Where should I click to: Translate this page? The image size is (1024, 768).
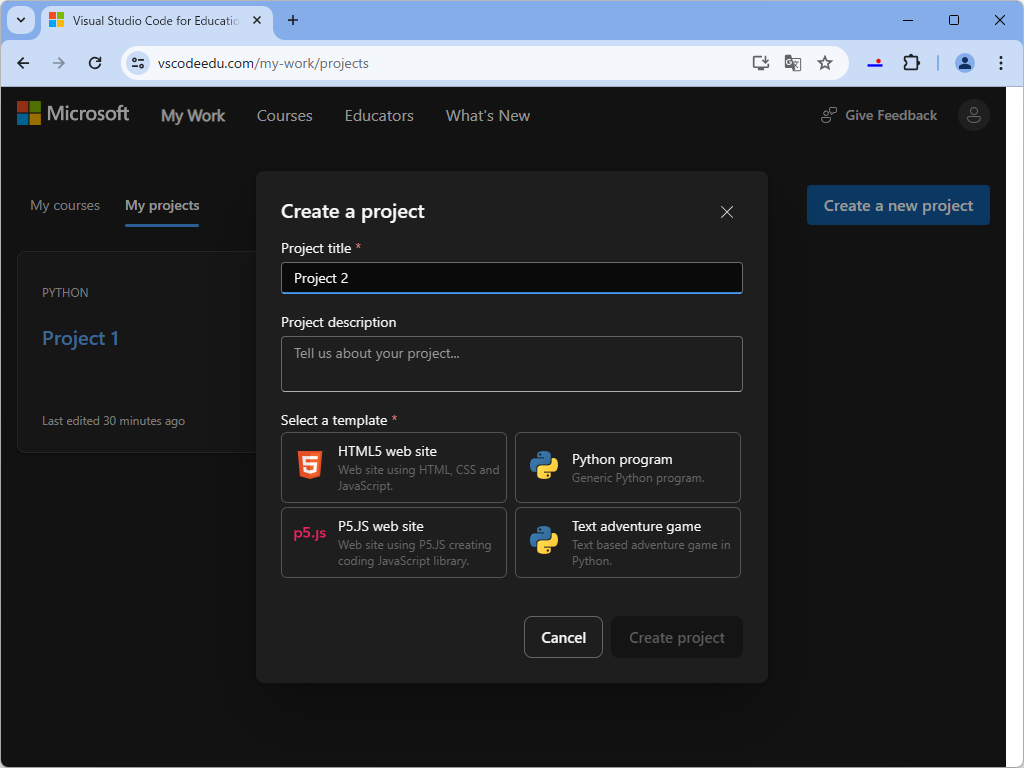793,63
